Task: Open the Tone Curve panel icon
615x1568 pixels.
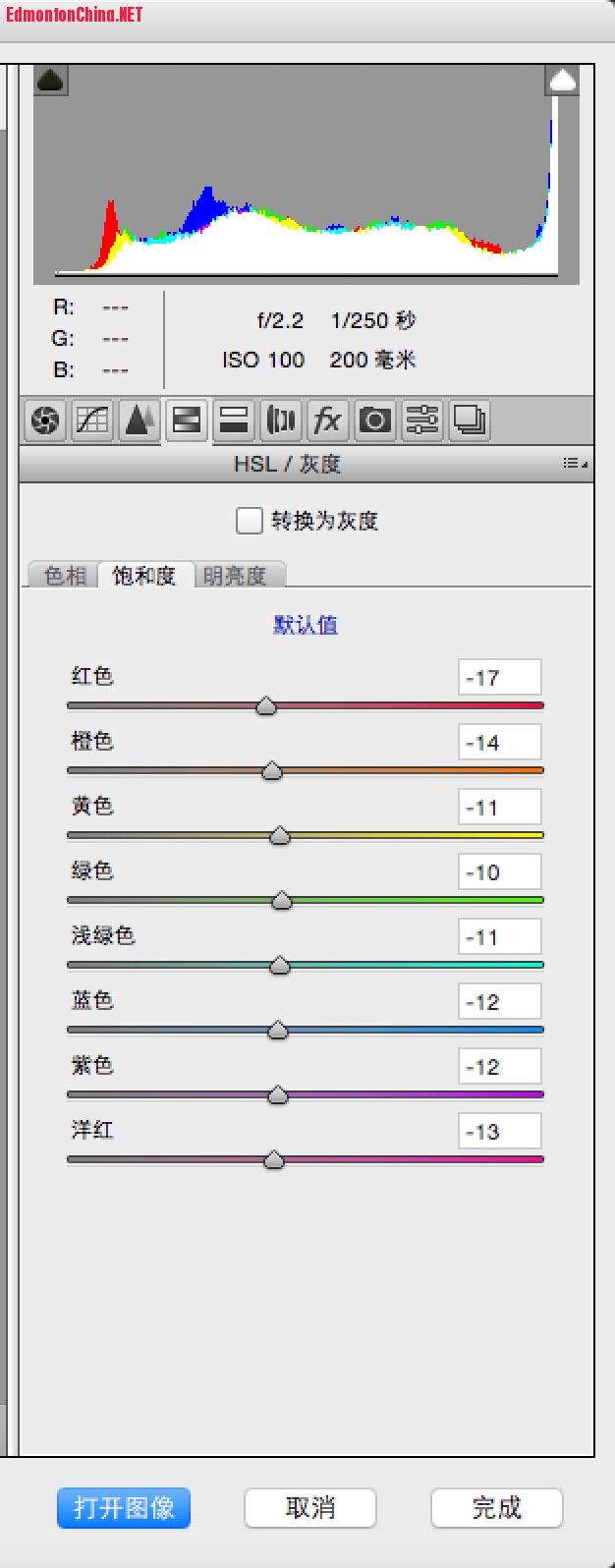Action: (91, 421)
